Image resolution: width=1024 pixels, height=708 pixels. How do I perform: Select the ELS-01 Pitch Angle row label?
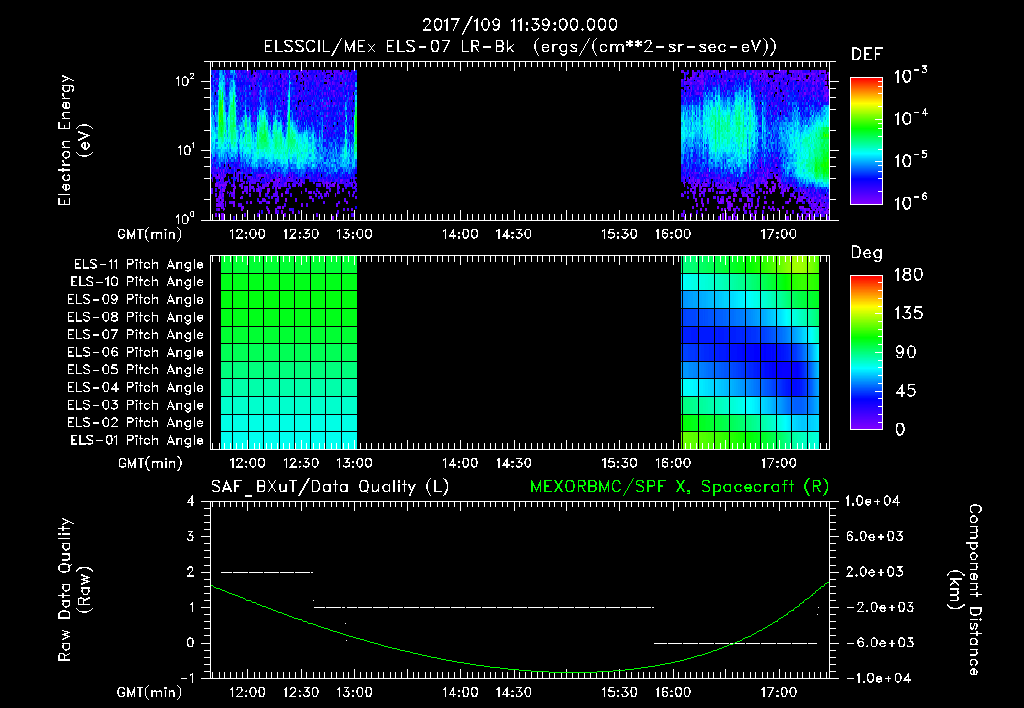click(137, 440)
